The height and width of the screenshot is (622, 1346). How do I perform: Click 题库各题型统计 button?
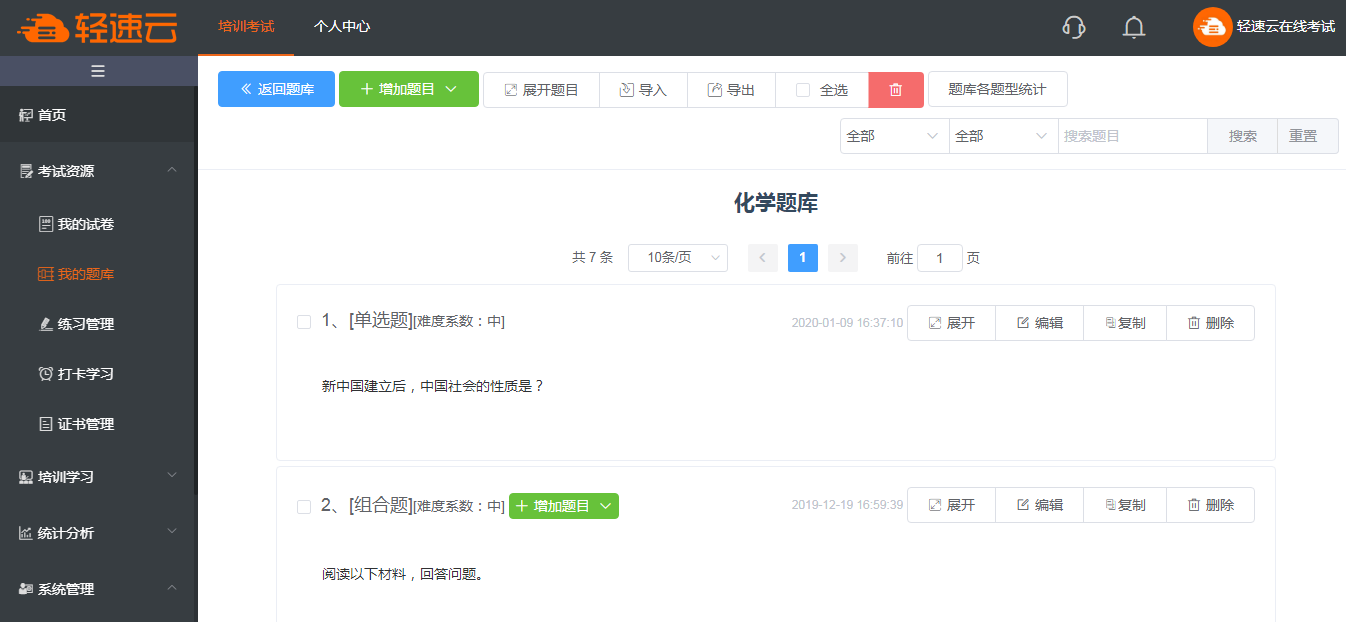[x=997, y=89]
